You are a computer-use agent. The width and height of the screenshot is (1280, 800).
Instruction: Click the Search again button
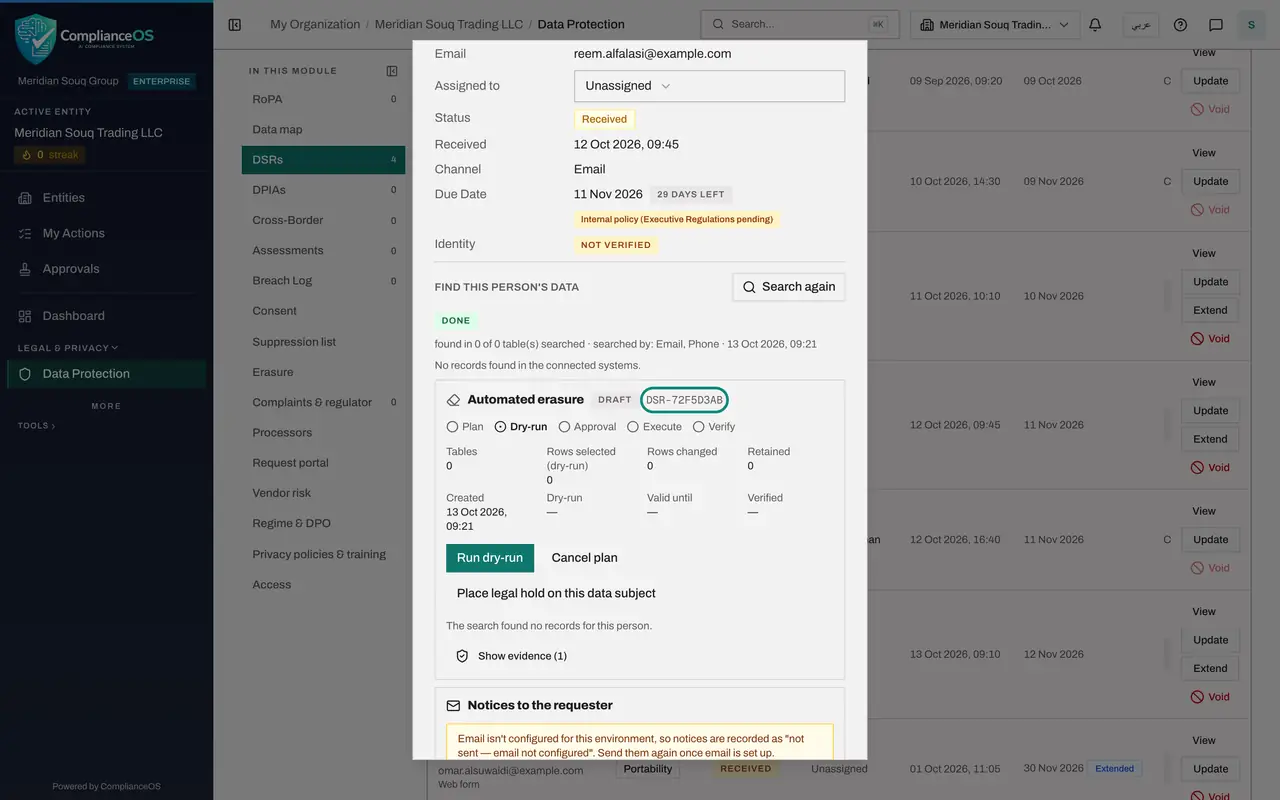[x=788, y=287]
